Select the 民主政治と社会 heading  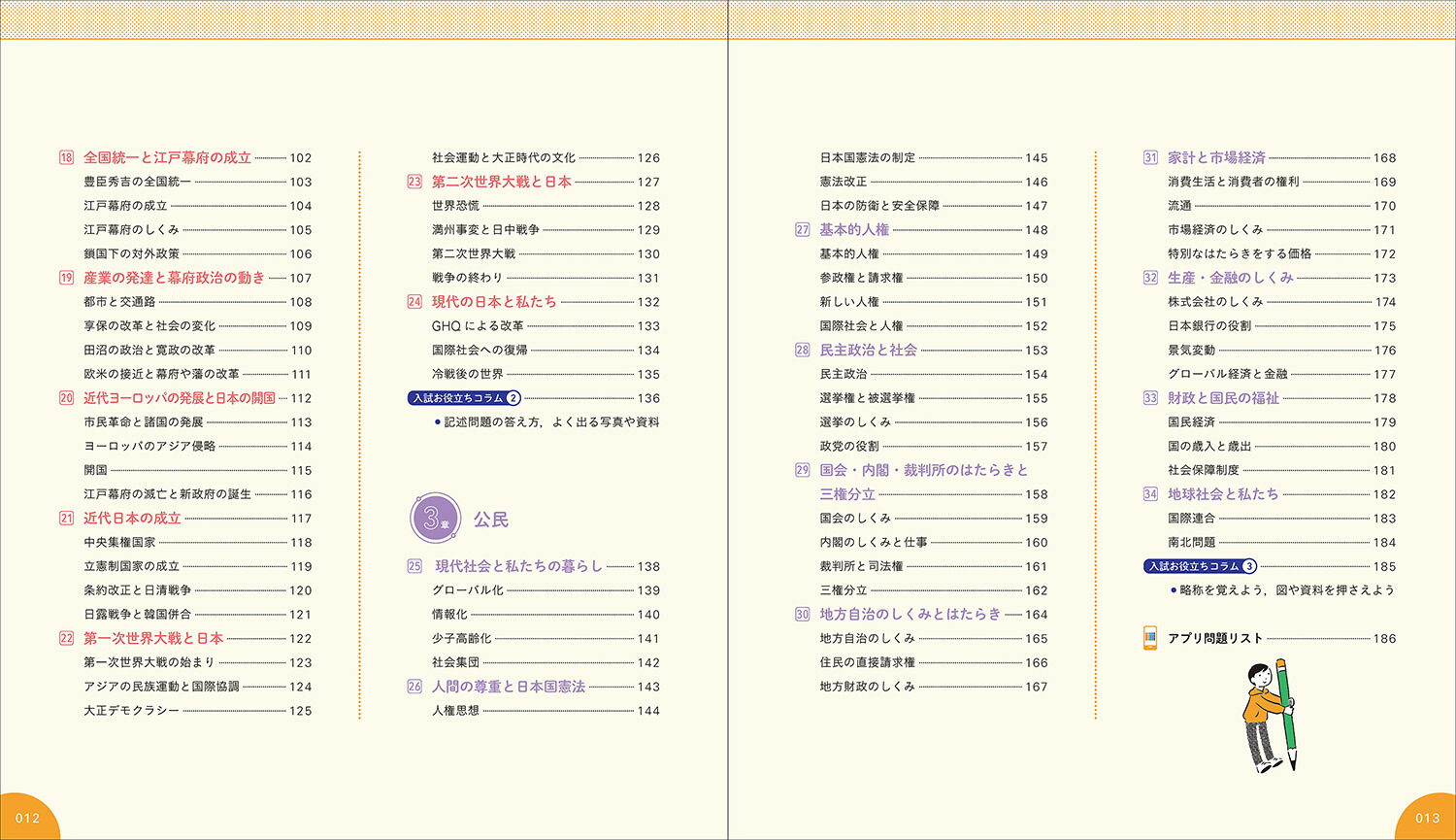point(869,350)
